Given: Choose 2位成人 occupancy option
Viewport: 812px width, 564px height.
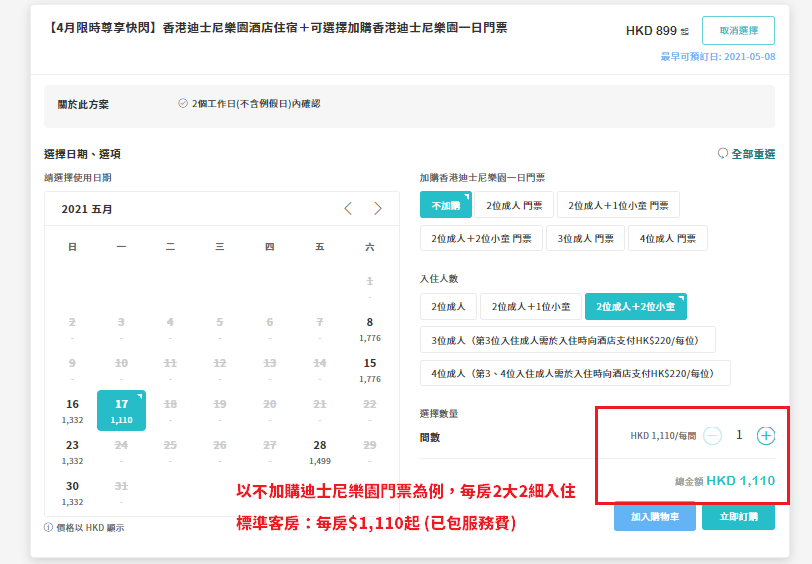Looking at the screenshot, I should coord(448,307).
